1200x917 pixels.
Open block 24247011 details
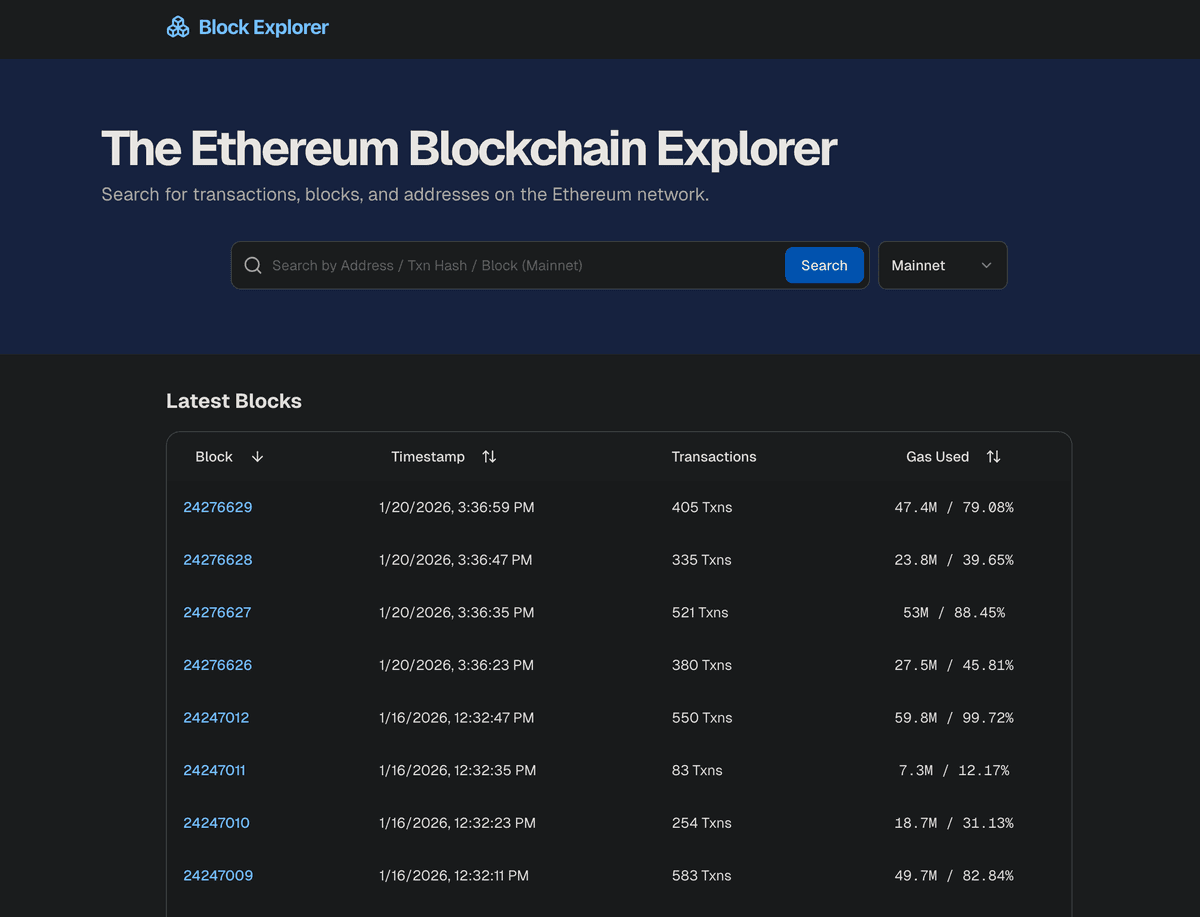[214, 770]
